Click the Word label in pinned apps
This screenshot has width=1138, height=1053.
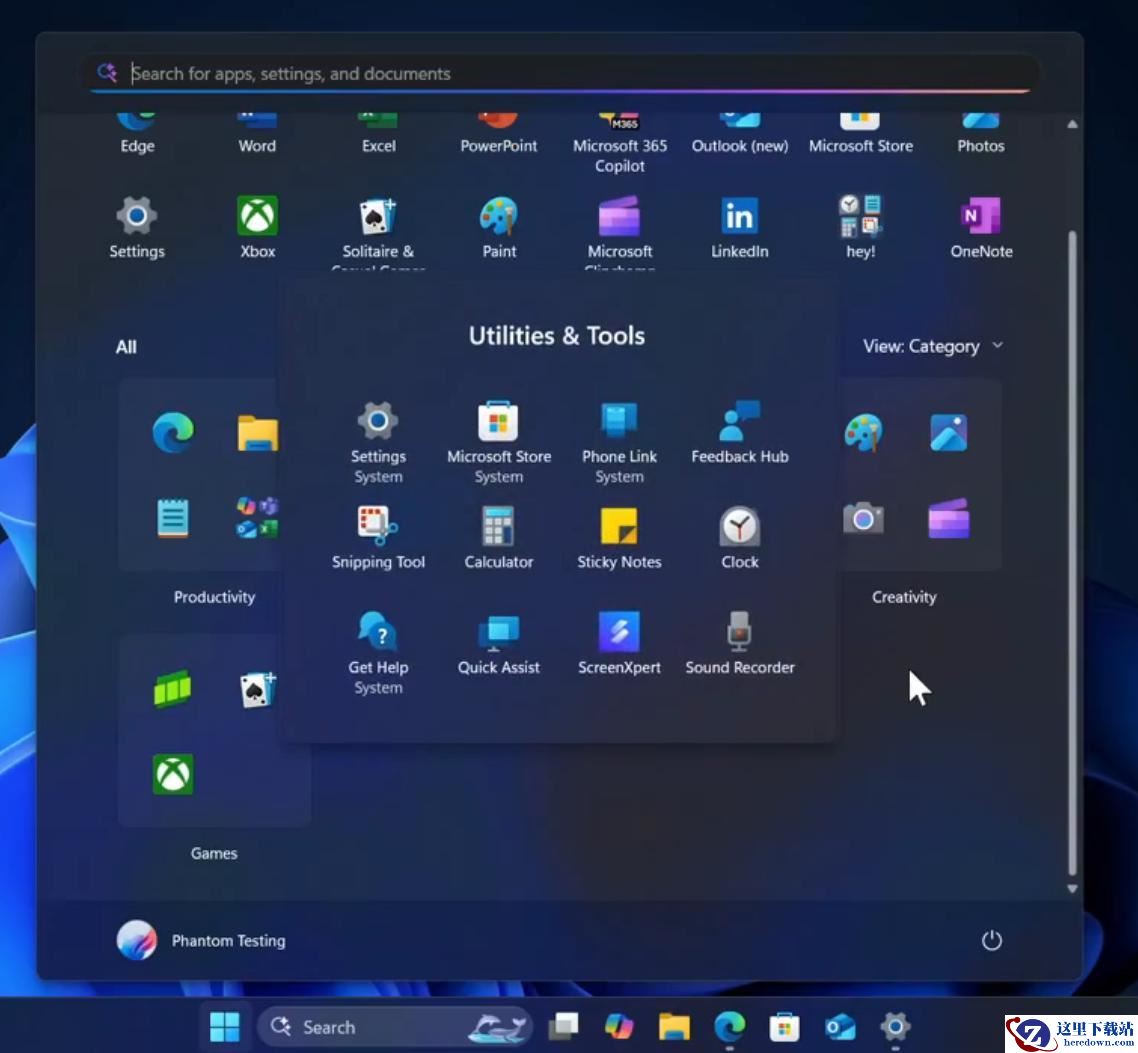tap(257, 146)
